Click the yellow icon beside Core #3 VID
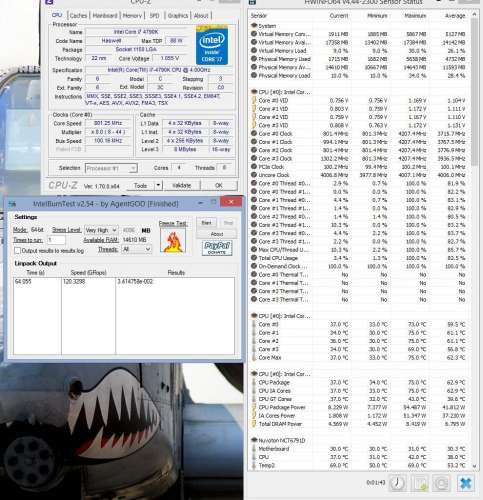The height and width of the screenshot is (500, 483). (x=254, y=125)
